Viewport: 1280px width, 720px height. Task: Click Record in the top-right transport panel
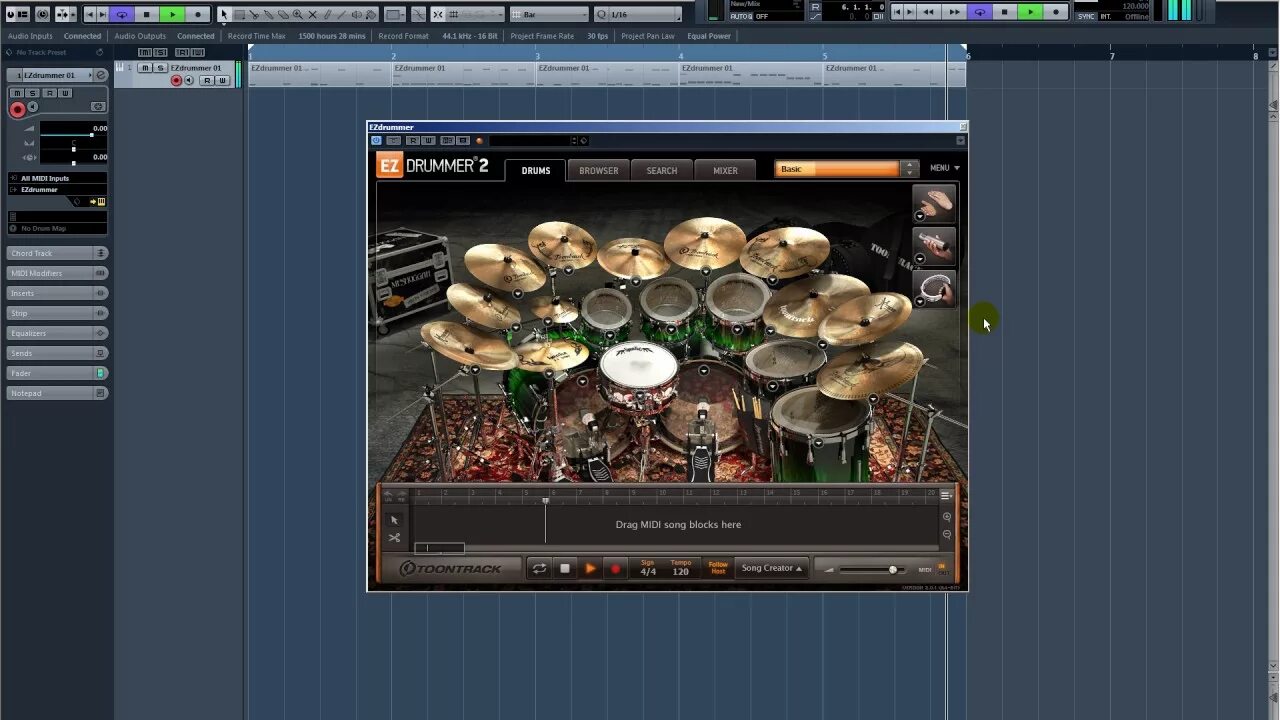click(x=1055, y=12)
